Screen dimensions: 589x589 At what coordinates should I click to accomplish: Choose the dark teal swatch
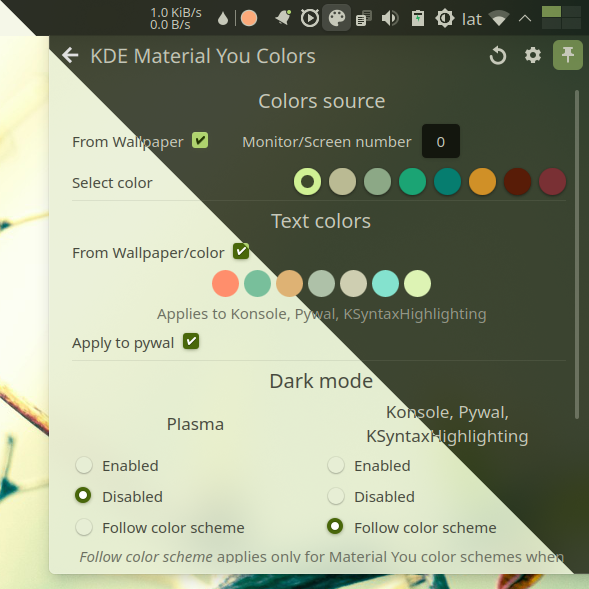(x=447, y=181)
